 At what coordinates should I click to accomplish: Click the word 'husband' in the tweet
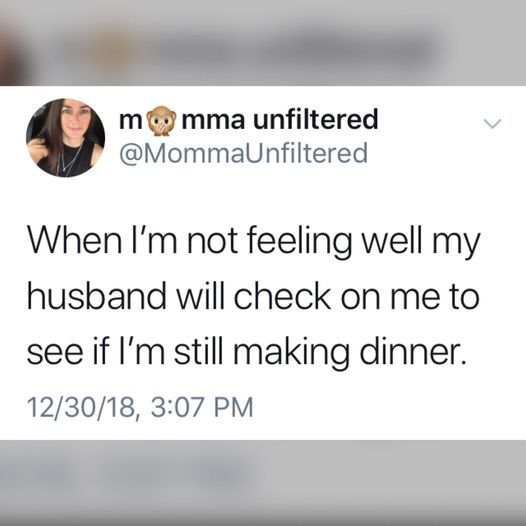point(97,296)
